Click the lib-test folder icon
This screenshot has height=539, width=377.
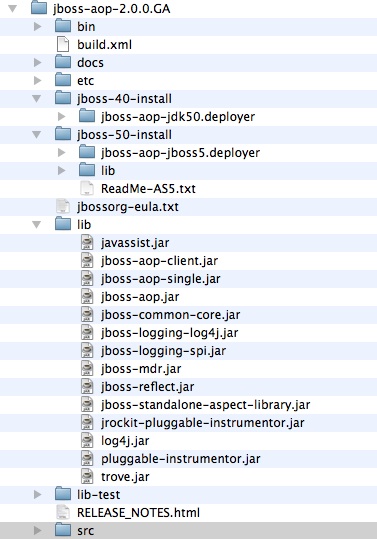coord(63,494)
